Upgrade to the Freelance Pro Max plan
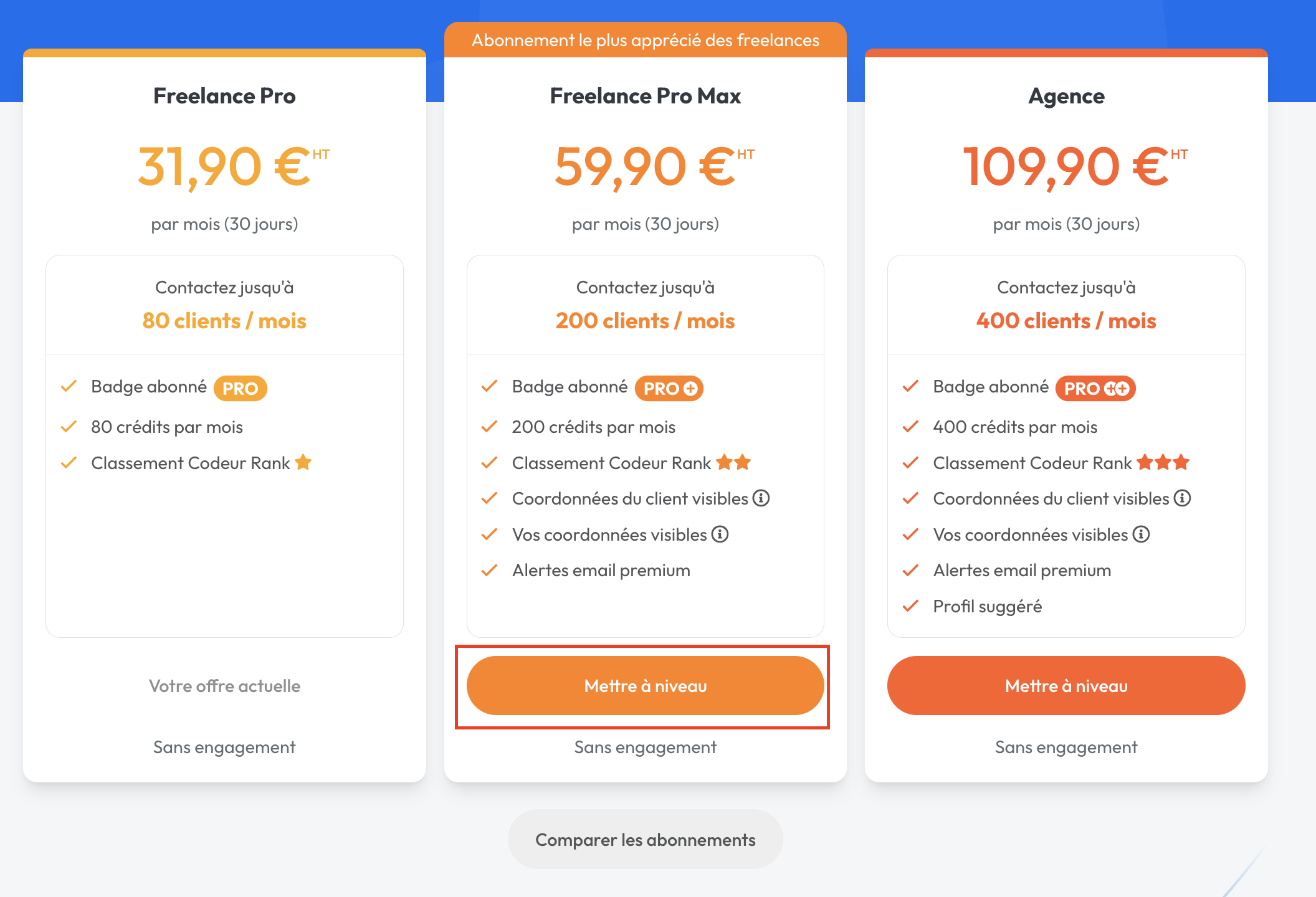This screenshot has width=1316, height=897. tap(645, 685)
